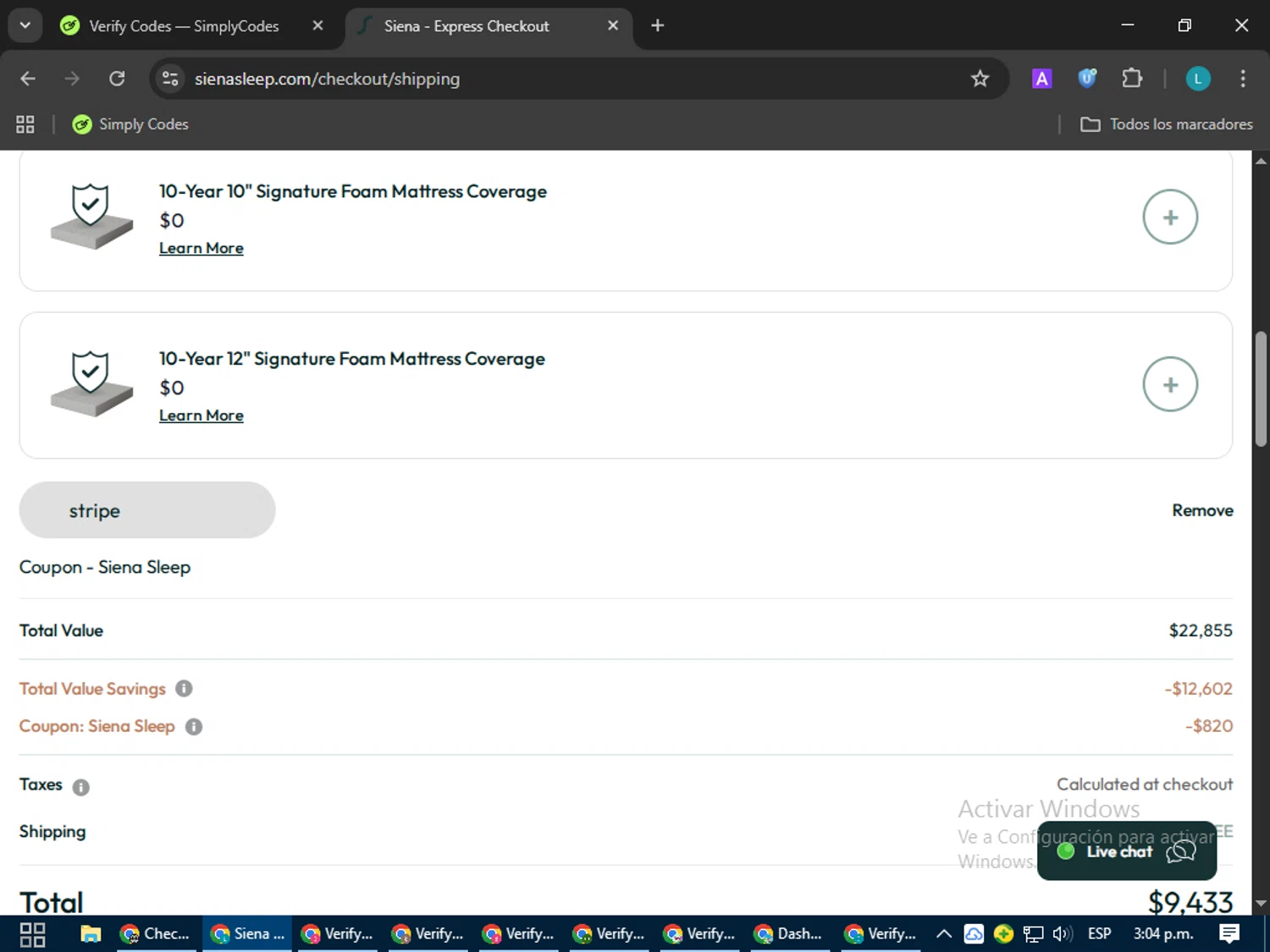This screenshot has height=952, width=1270.
Task: Select the -$12,602 savings amount
Action: point(1198,689)
